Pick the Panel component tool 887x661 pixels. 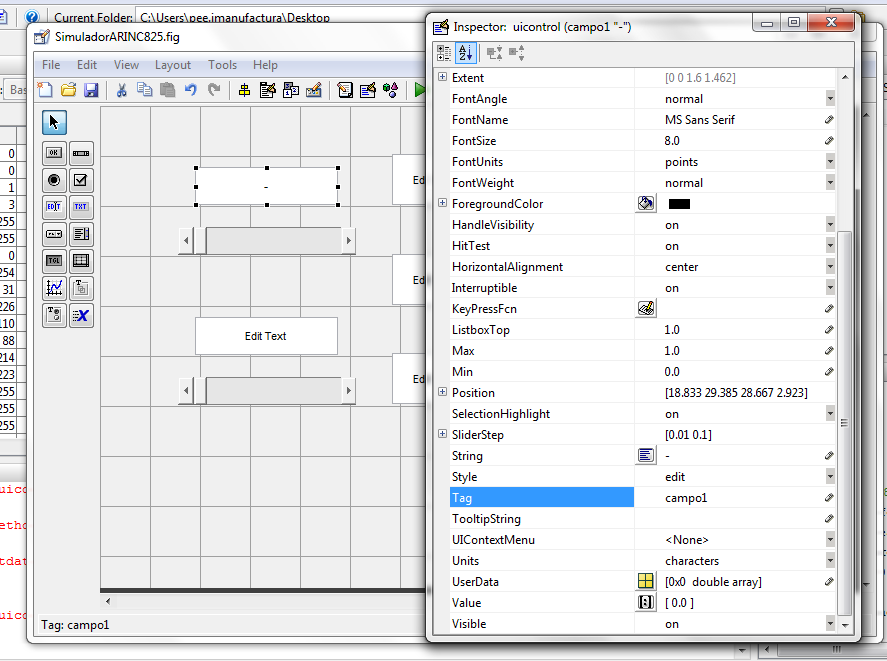pyautogui.click(x=81, y=288)
